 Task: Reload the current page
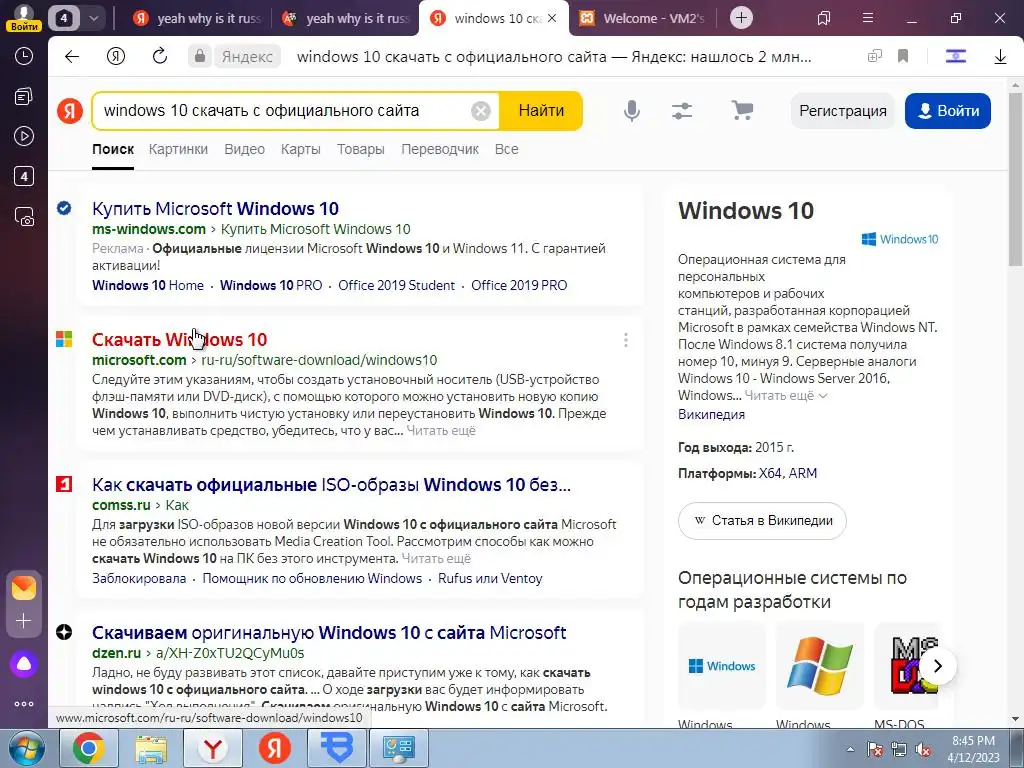159,57
